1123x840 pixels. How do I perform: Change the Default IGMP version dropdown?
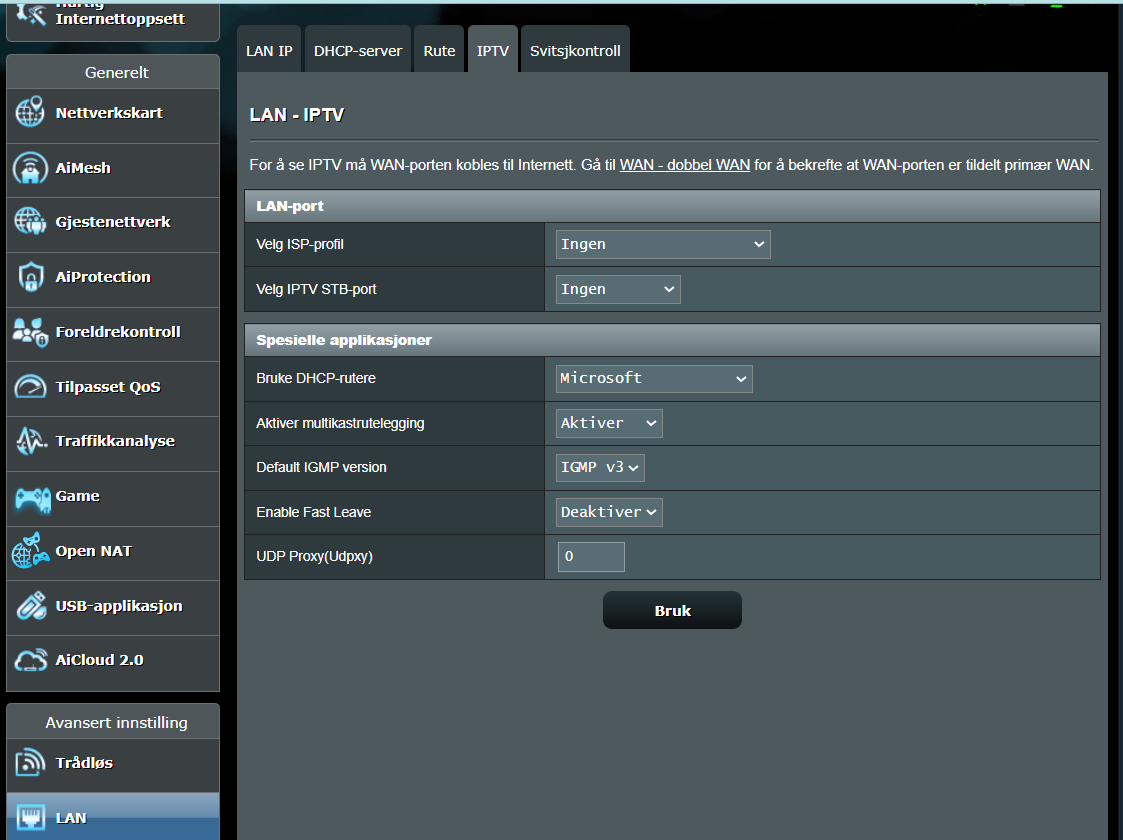click(600, 468)
